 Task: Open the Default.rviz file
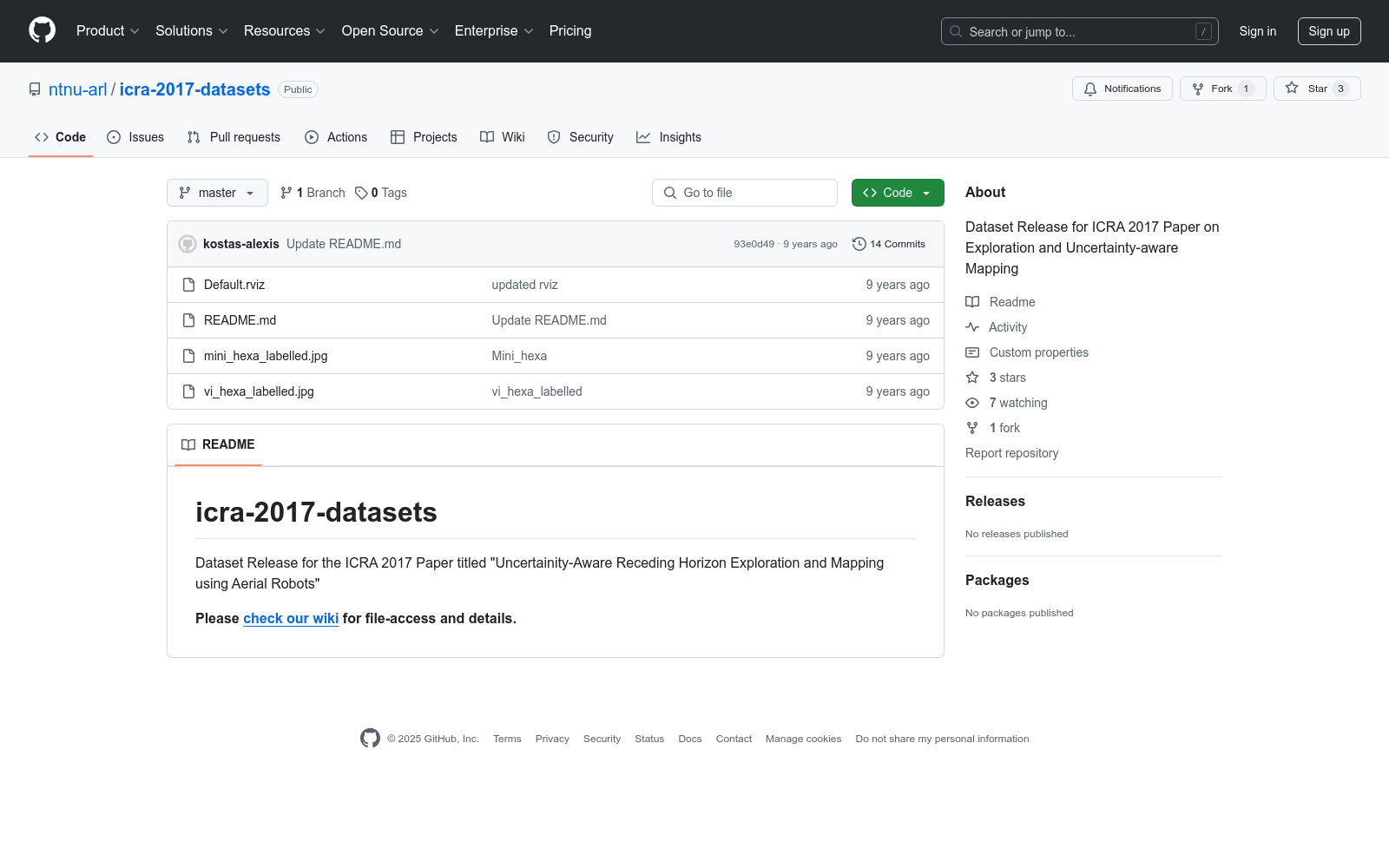(234, 285)
